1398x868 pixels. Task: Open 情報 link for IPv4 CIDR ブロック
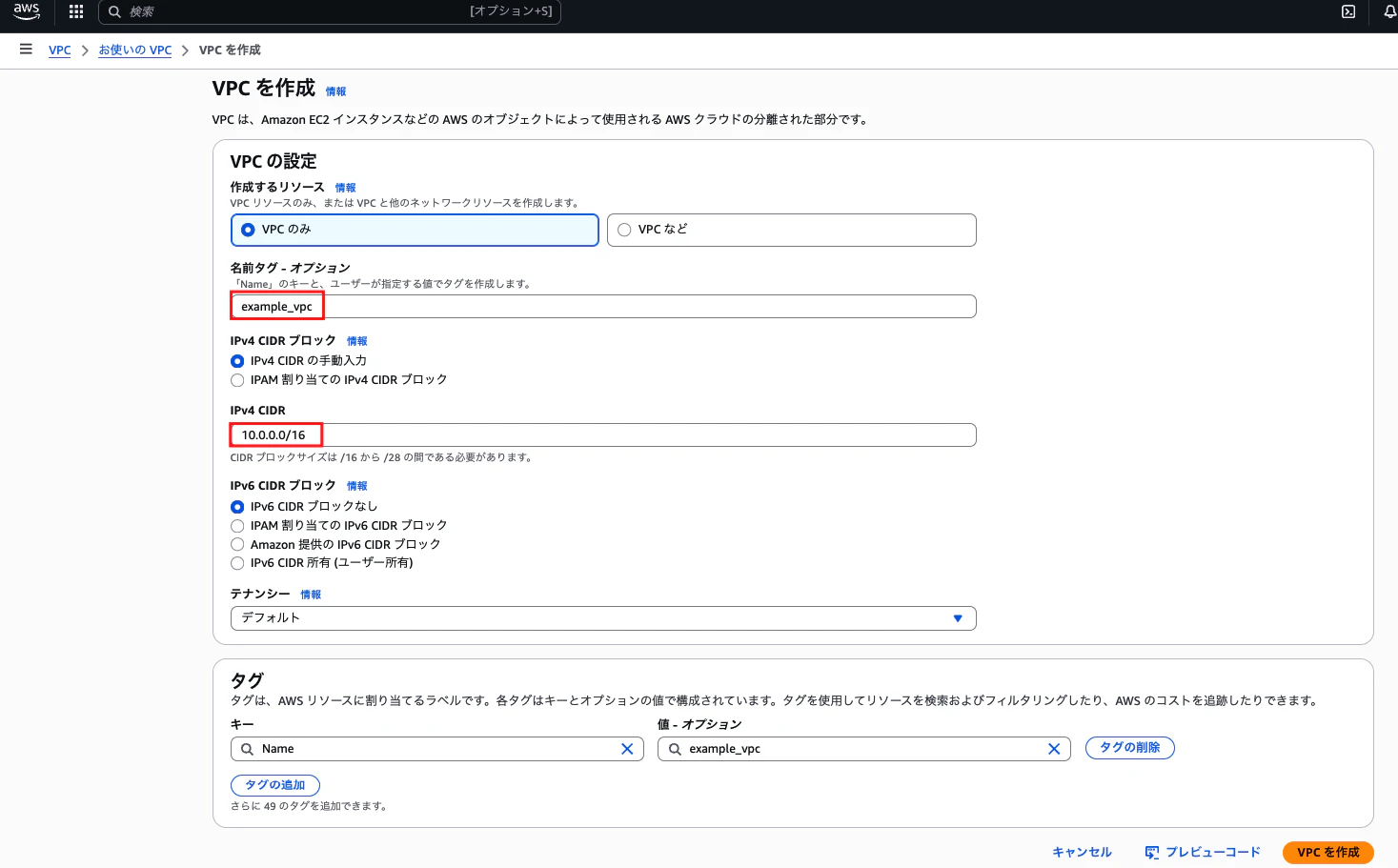[x=357, y=341]
